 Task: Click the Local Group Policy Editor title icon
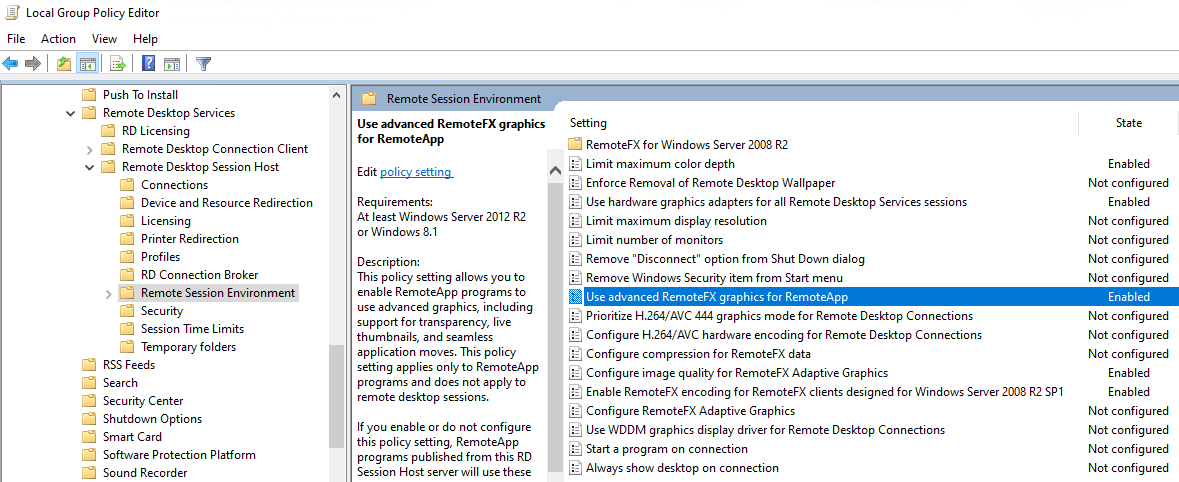pyautogui.click(x=12, y=13)
